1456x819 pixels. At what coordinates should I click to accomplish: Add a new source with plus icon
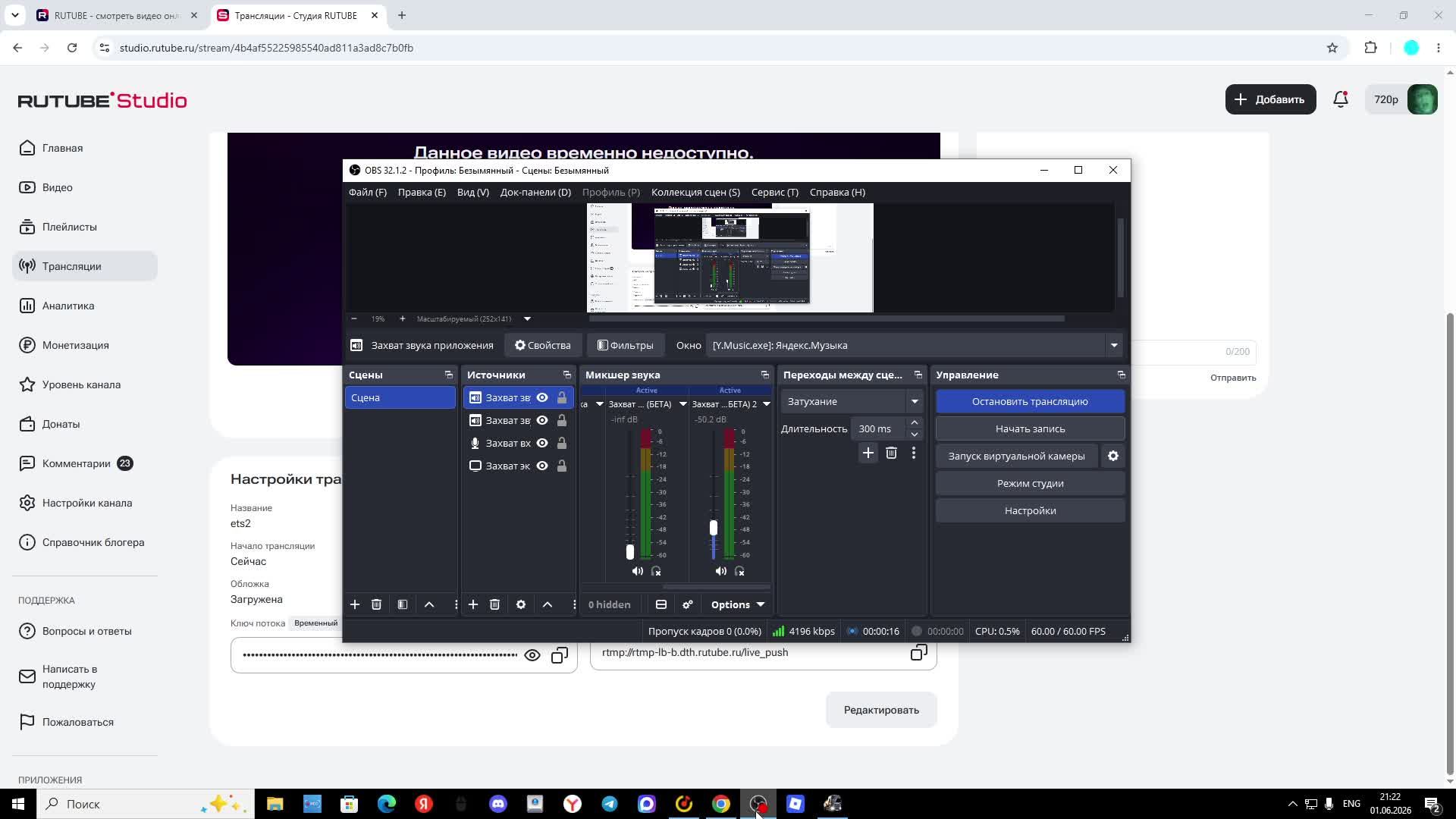tap(473, 604)
